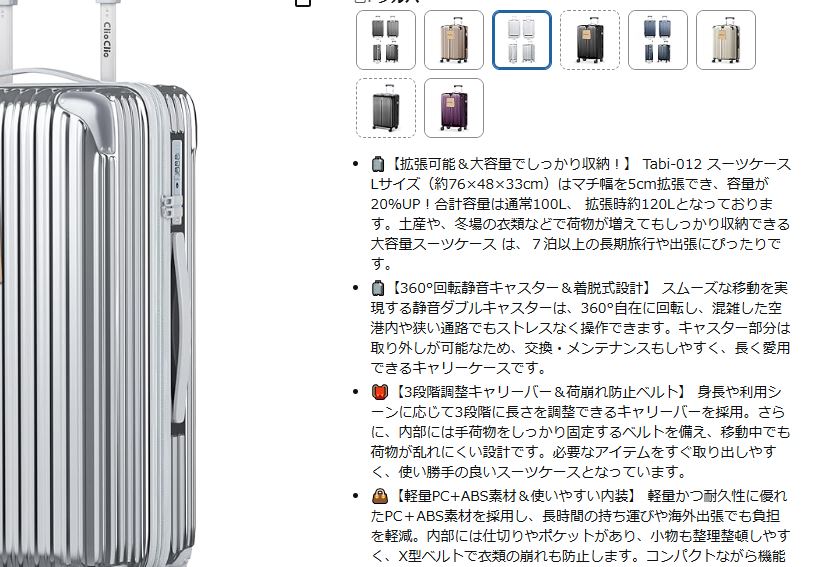The width and height of the screenshot is (818, 567).
Task: Click the Tabi-012 スーツケース text
Action: pyautogui.click(x=717, y=164)
